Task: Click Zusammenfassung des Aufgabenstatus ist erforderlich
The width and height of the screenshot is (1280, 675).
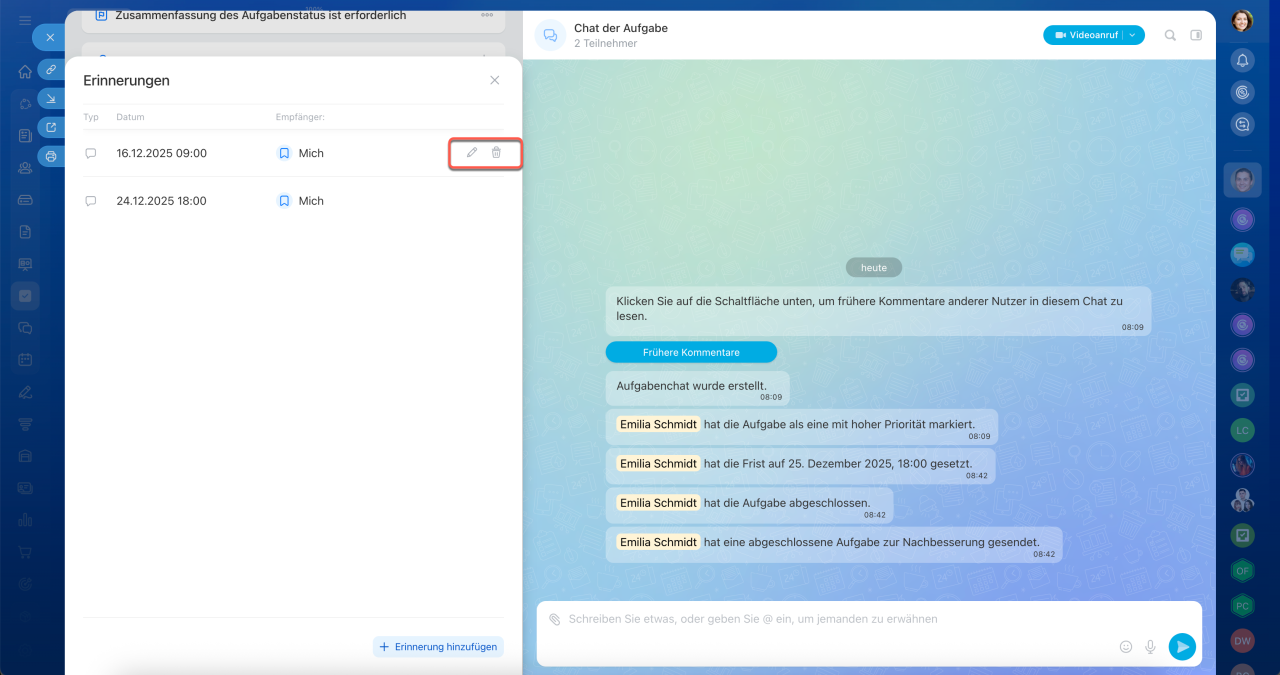Action: (261, 15)
